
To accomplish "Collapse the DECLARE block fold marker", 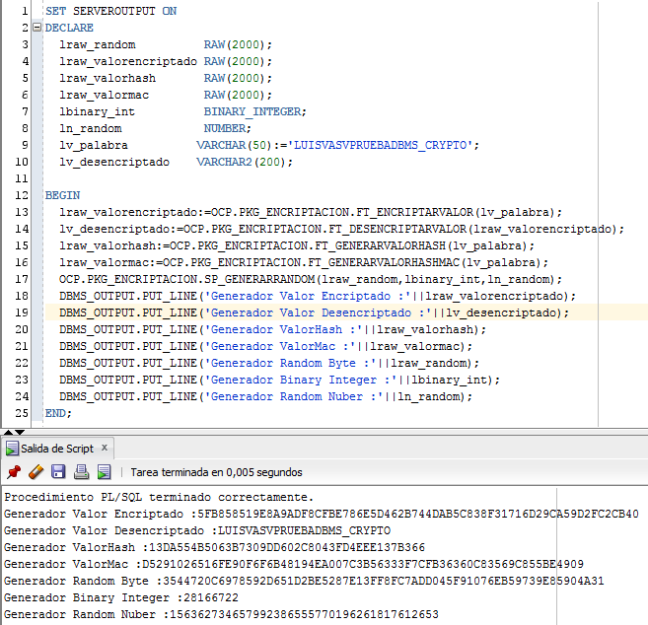I will tap(37, 27).
